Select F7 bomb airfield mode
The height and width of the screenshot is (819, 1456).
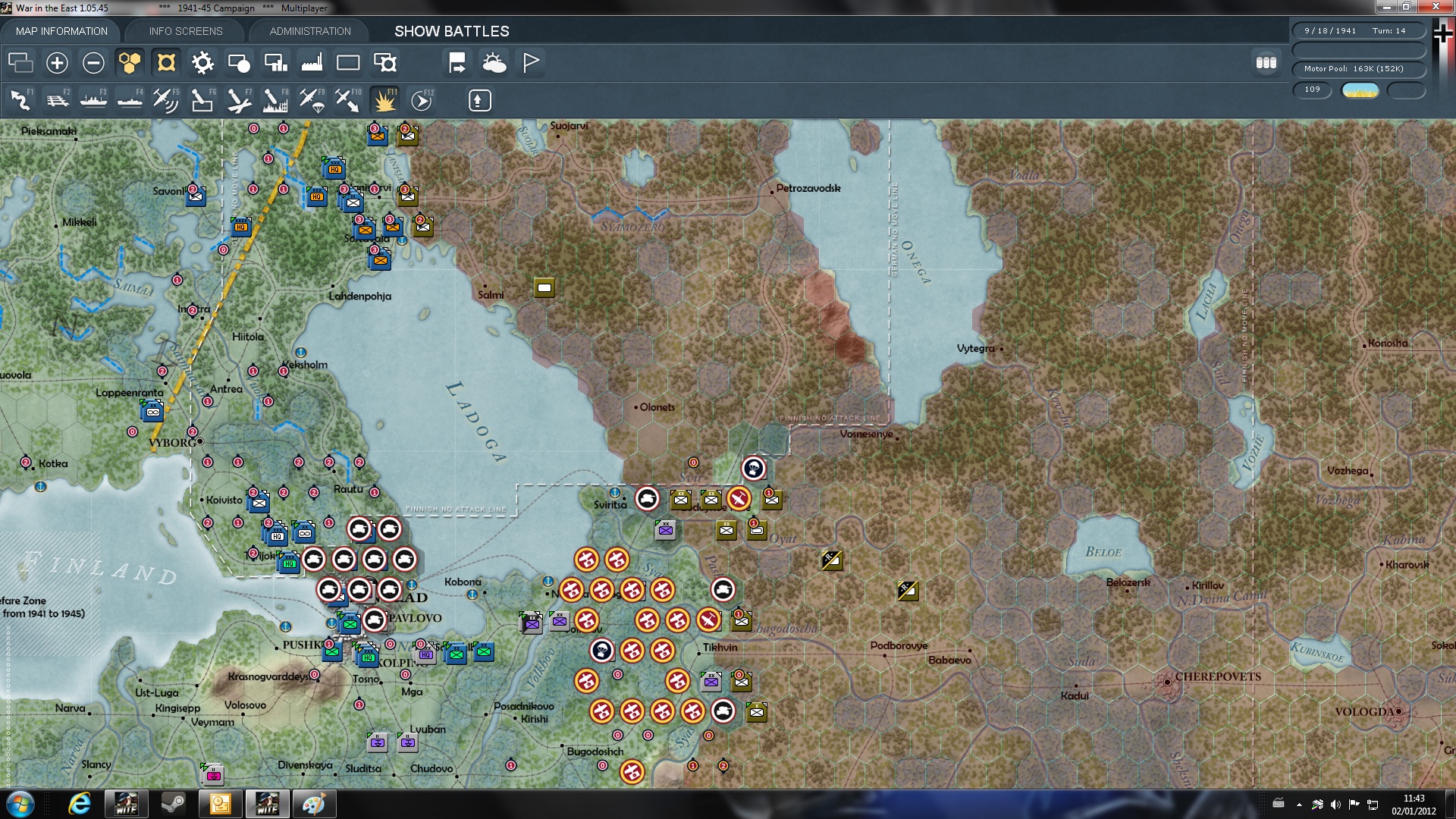pos(239,100)
